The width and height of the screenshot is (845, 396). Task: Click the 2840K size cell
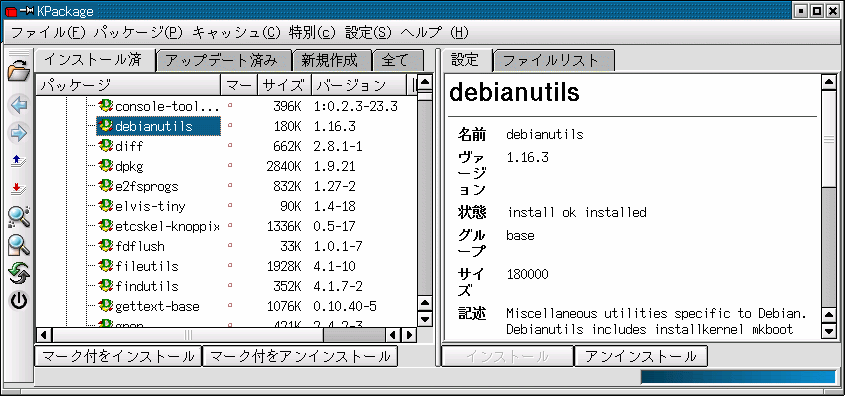click(x=283, y=166)
